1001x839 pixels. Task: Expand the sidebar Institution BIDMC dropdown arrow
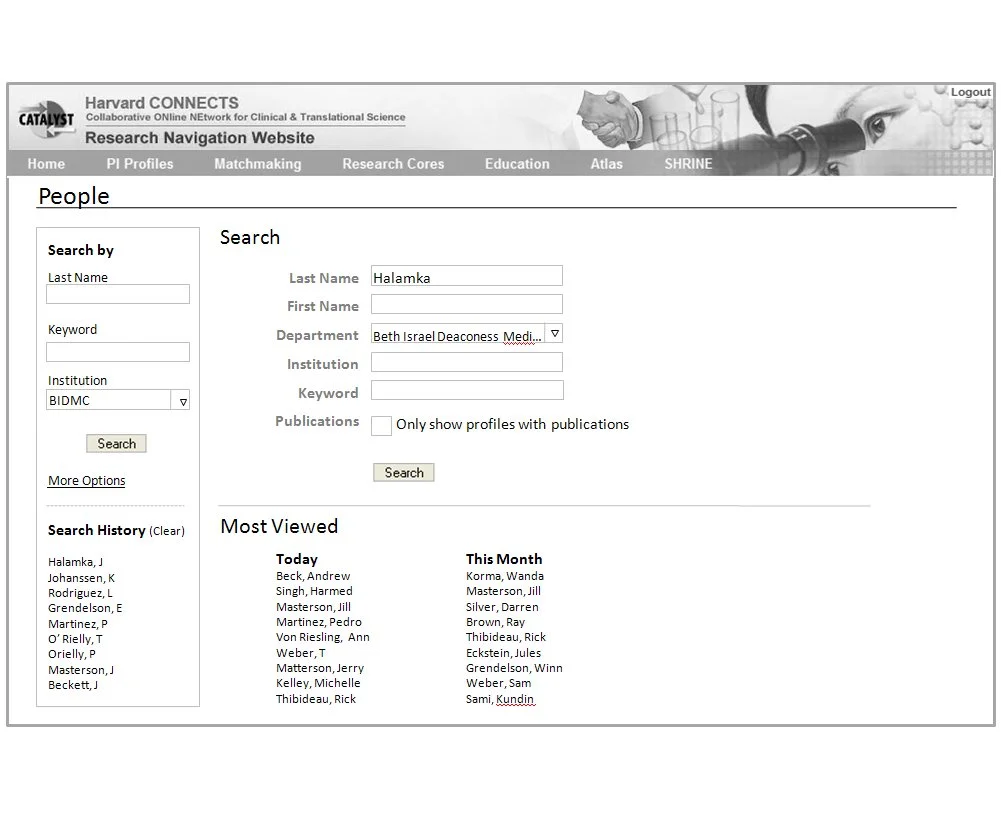(x=183, y=401)
